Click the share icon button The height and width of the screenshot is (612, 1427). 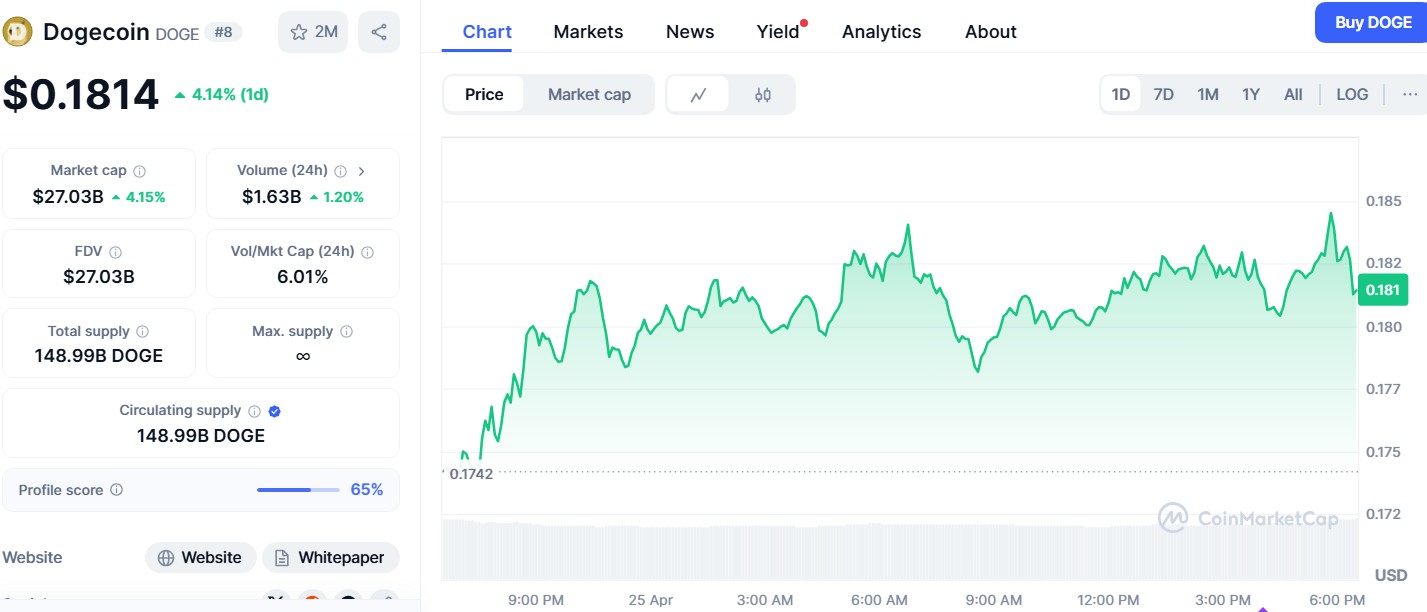click(379, 32)
